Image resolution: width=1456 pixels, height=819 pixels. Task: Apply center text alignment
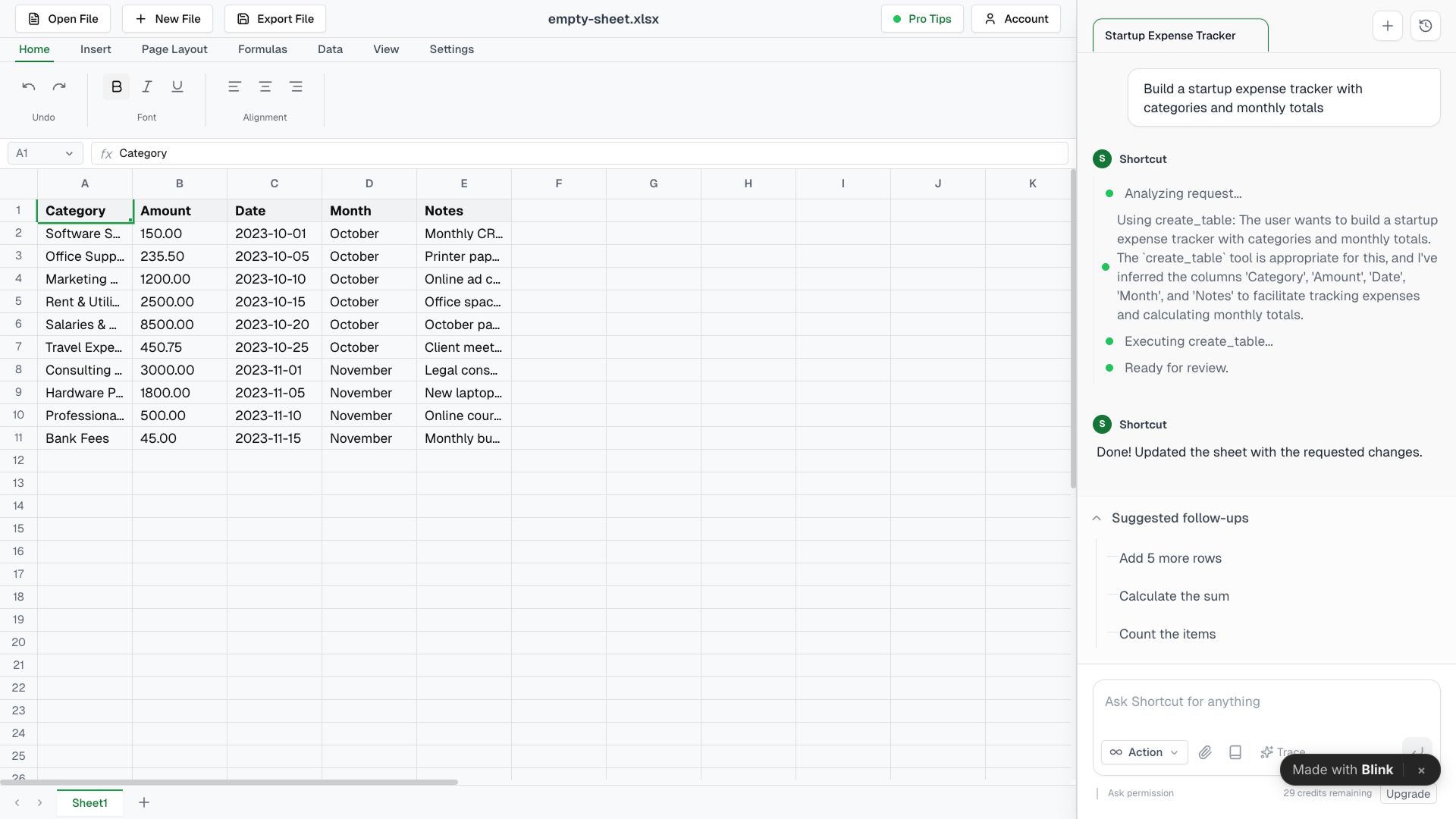tap(265, 86)
